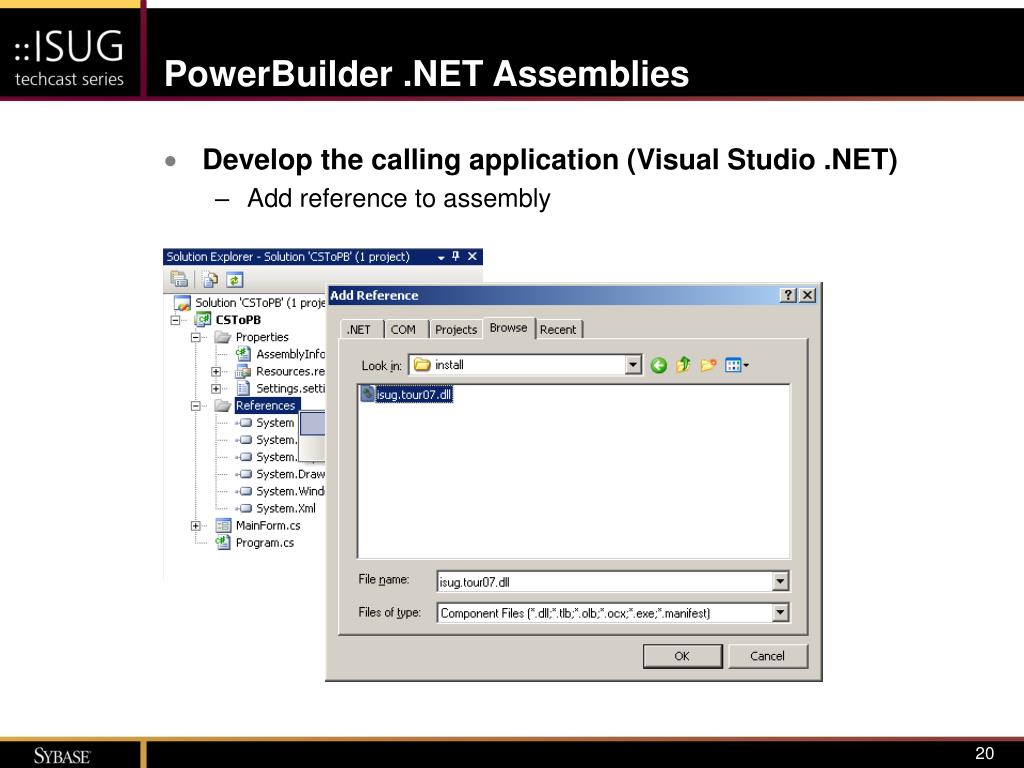
Task: Select isug.tour07.dll in the file list
Action: point(406,394)
